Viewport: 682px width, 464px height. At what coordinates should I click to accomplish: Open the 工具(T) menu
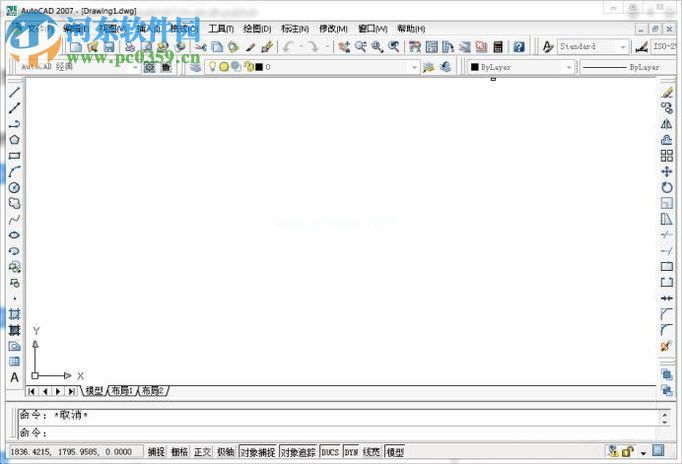[x=220, y=29]
